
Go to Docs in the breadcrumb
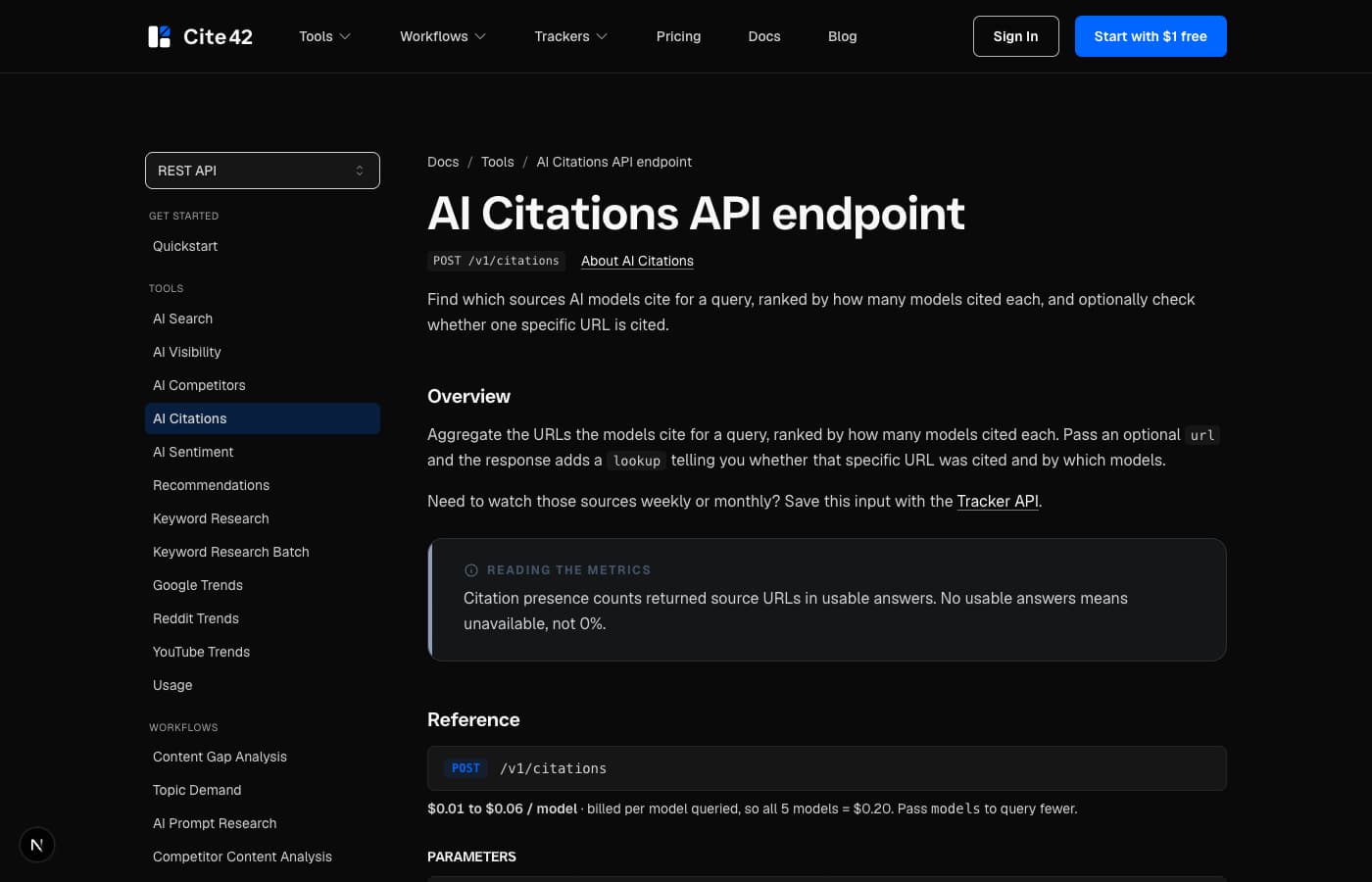443,162
